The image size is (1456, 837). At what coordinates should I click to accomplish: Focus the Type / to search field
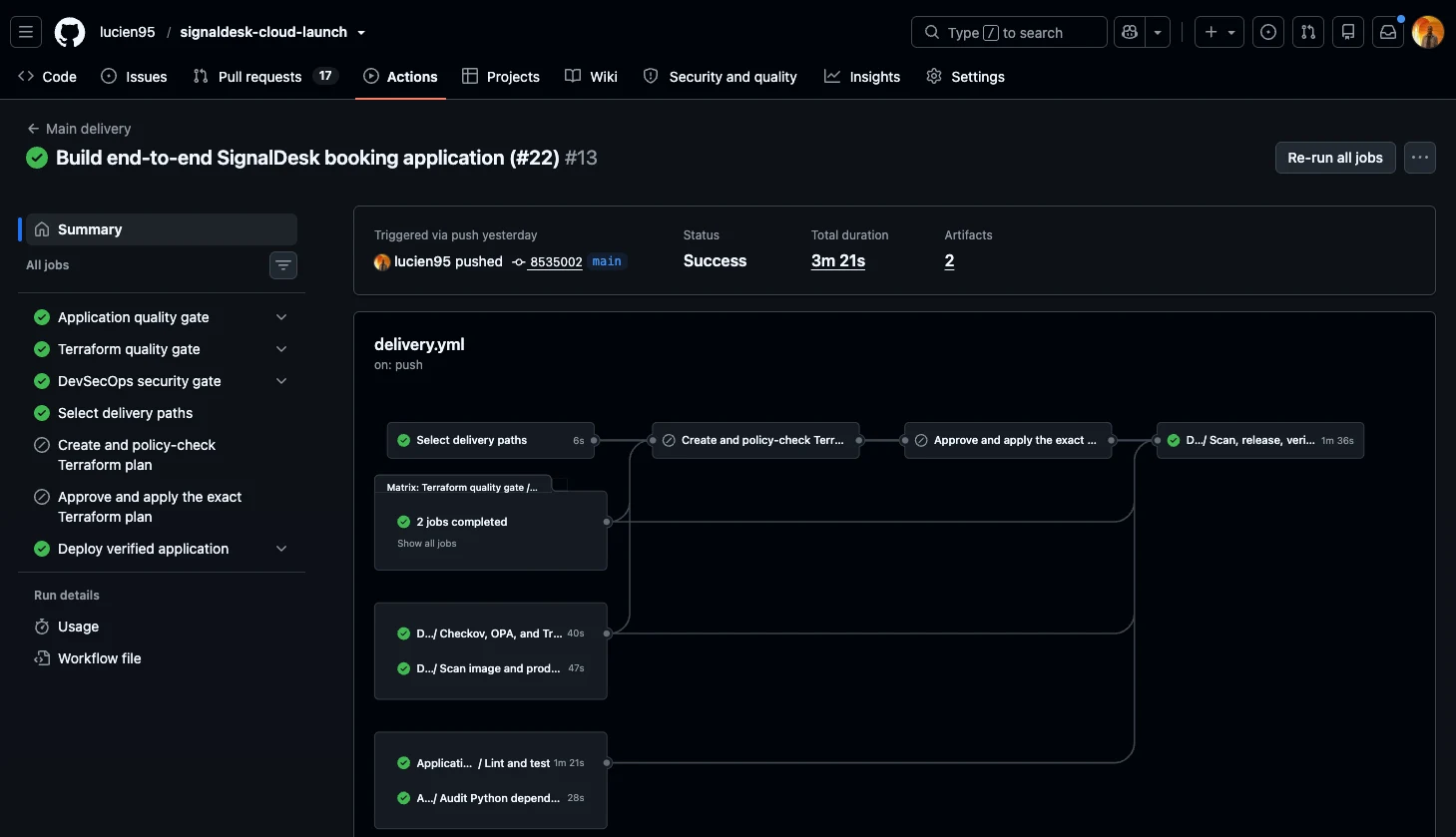(x=1009, y=32)
